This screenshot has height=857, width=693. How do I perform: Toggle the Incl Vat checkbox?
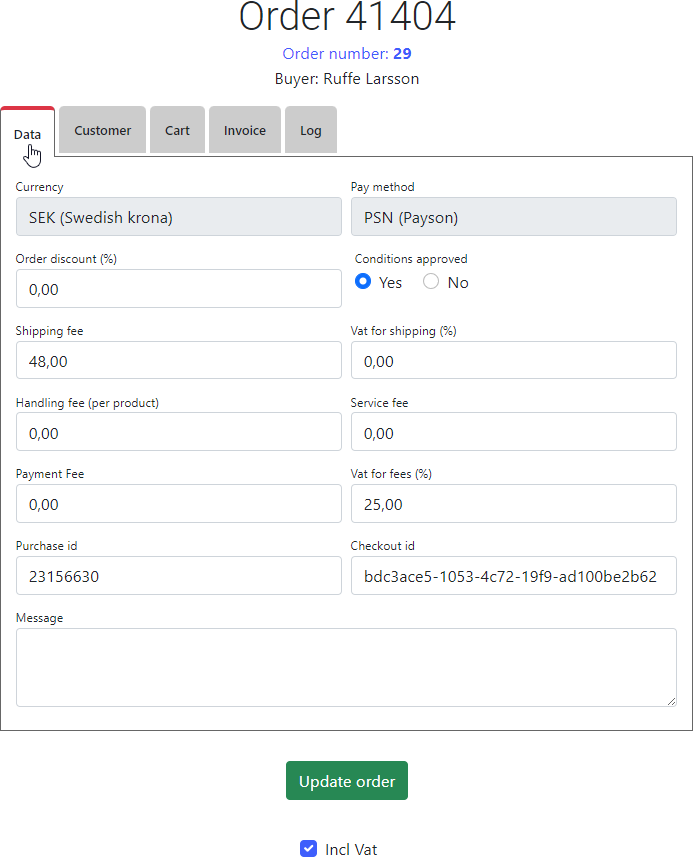309,849
